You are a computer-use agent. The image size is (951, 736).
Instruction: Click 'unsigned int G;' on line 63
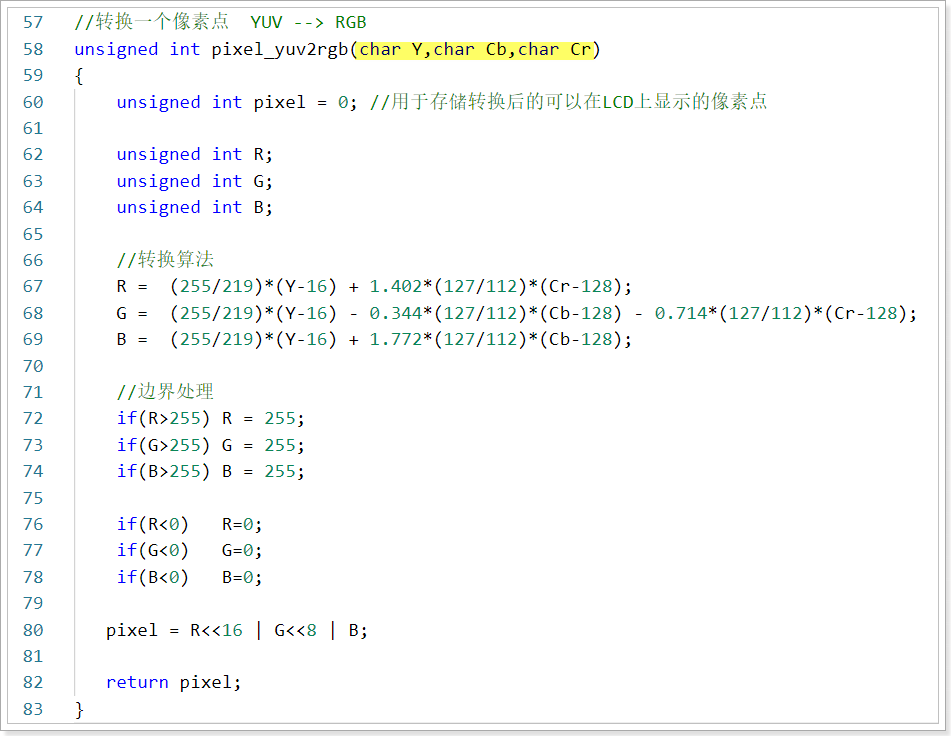pyautogui.click(x=195, y=181)
